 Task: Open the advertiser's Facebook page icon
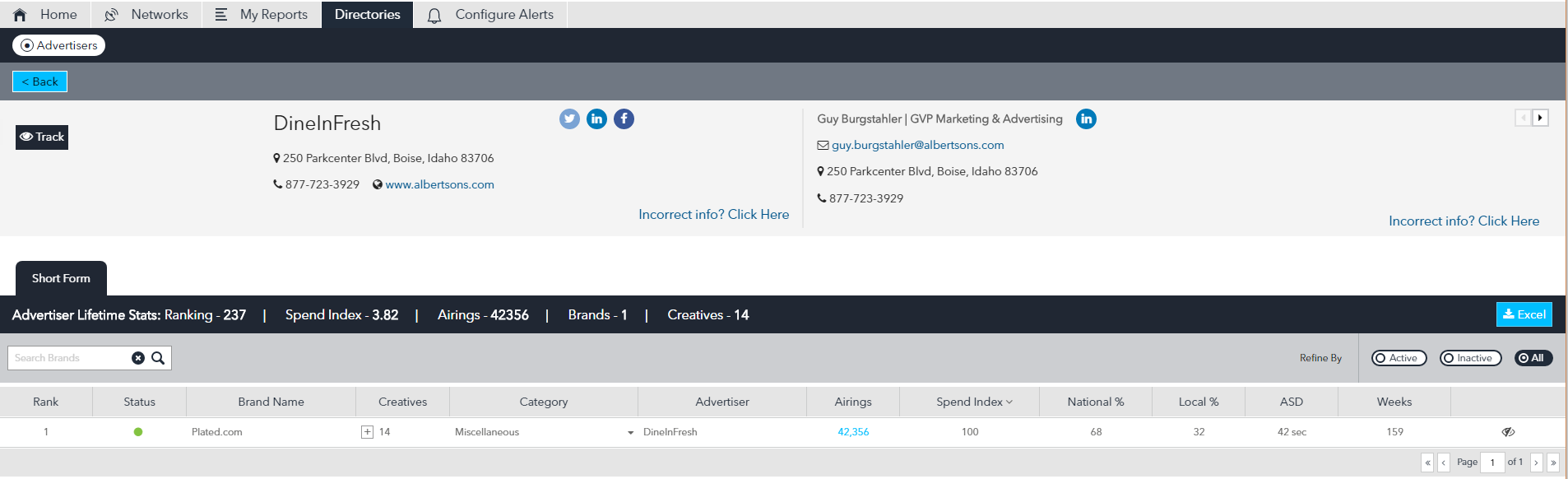click(x=624, y=119)
